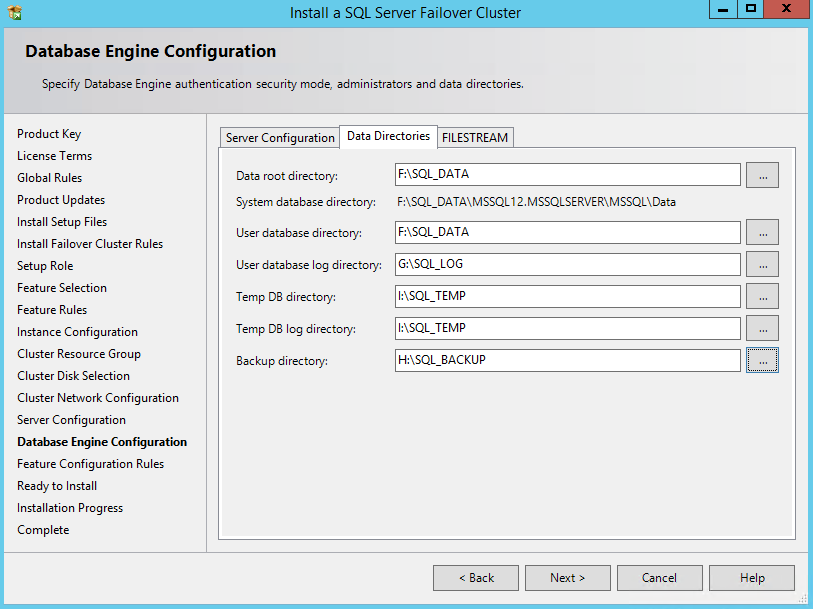Viewport: 813px width, 609px height.
Task: Browse for the Data root directory
Action: pos(762,175)
